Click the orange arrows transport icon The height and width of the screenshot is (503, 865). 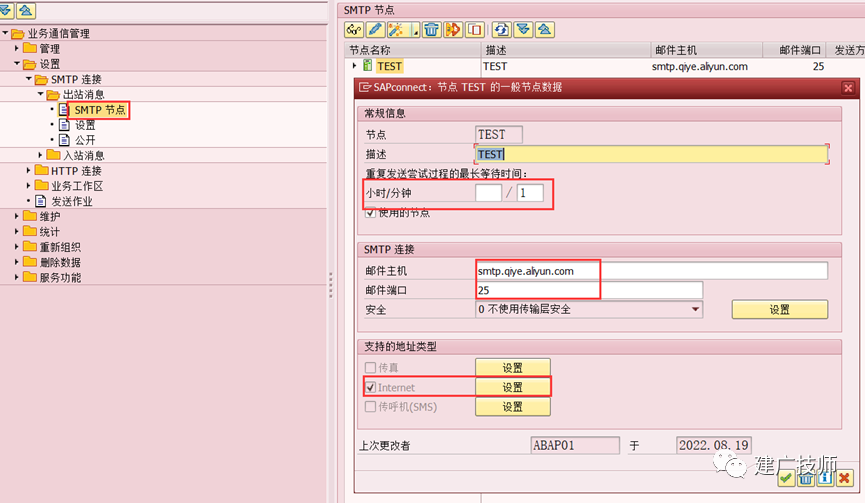coord(453,30)
